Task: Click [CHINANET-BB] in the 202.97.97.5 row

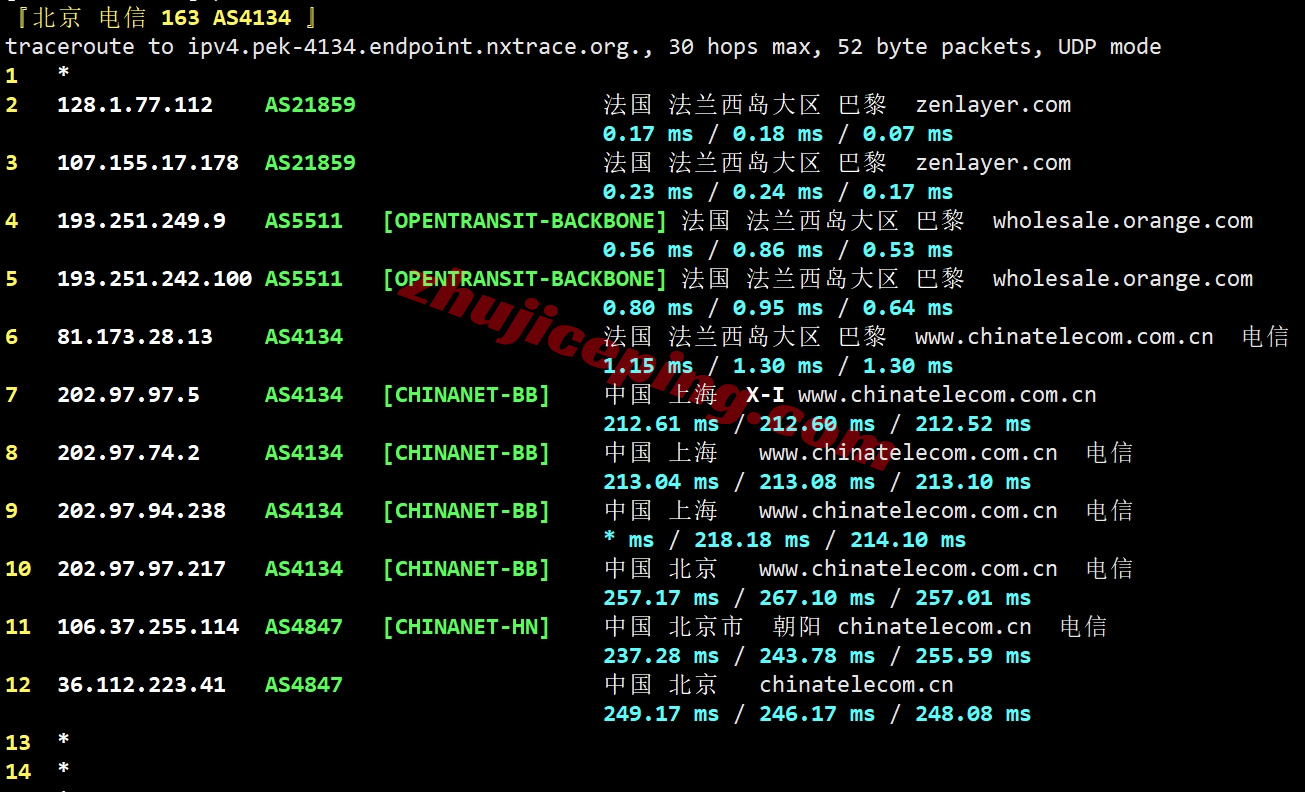Action: 466,395
